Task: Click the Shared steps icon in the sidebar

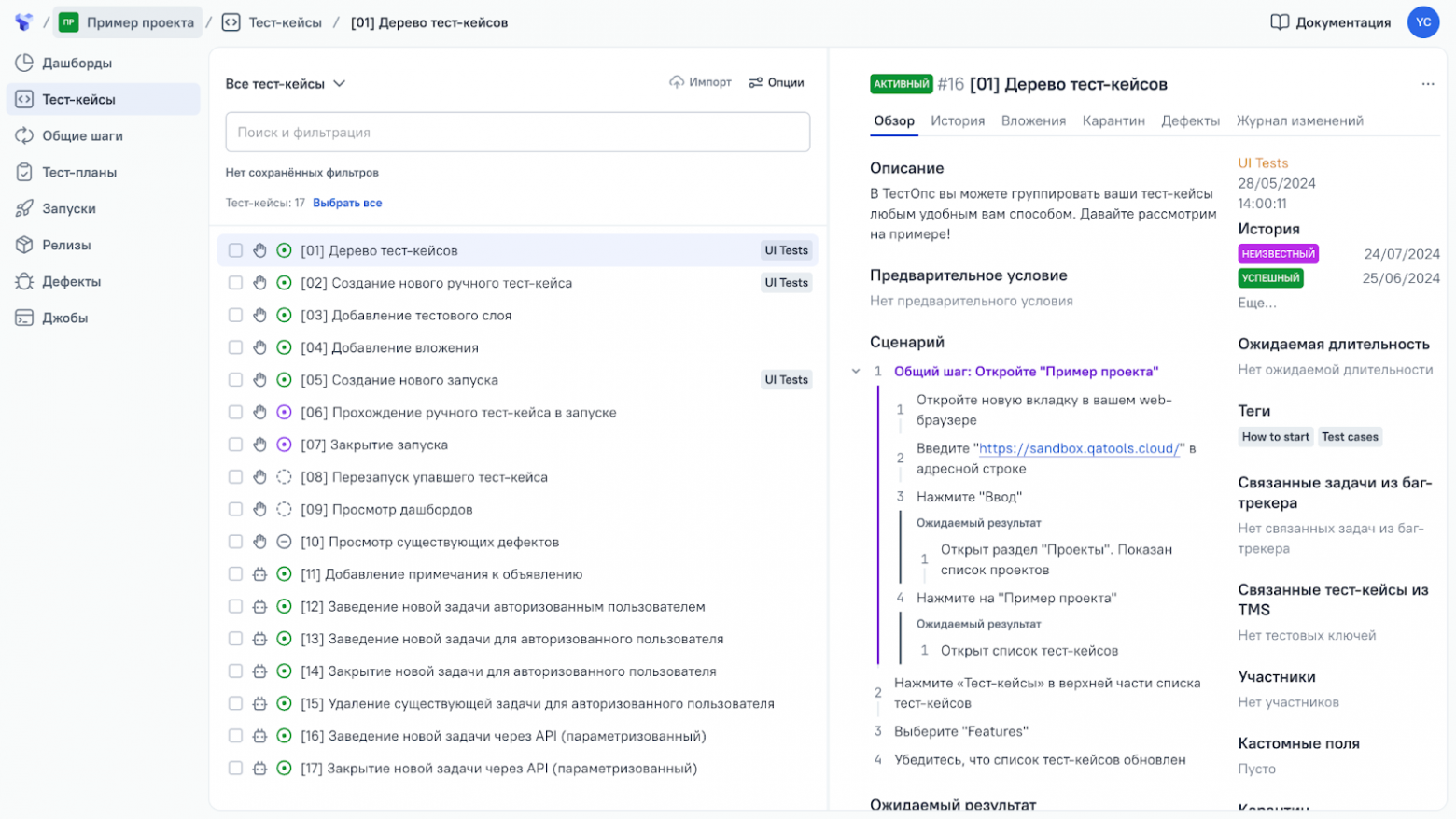Action: click(24, 135)
